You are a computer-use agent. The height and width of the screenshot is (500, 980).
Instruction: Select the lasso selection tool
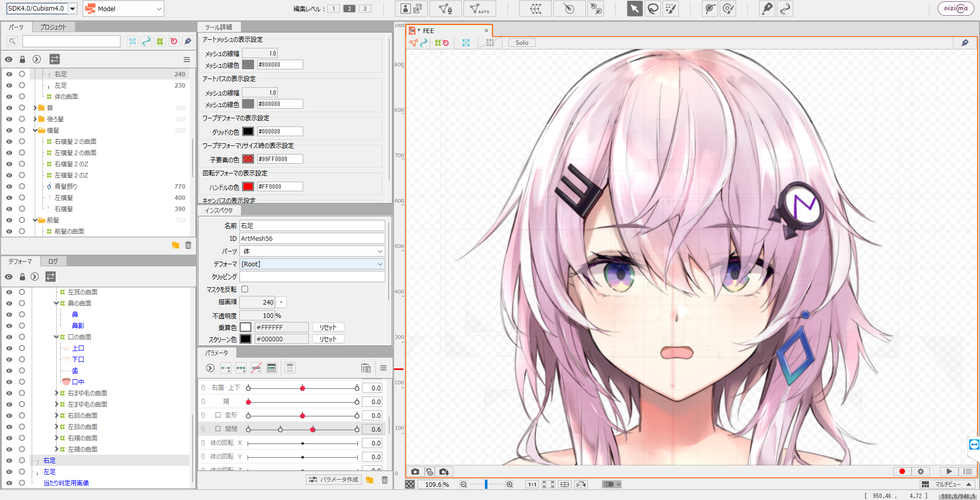pyautogui.click(x=652, y=9)
